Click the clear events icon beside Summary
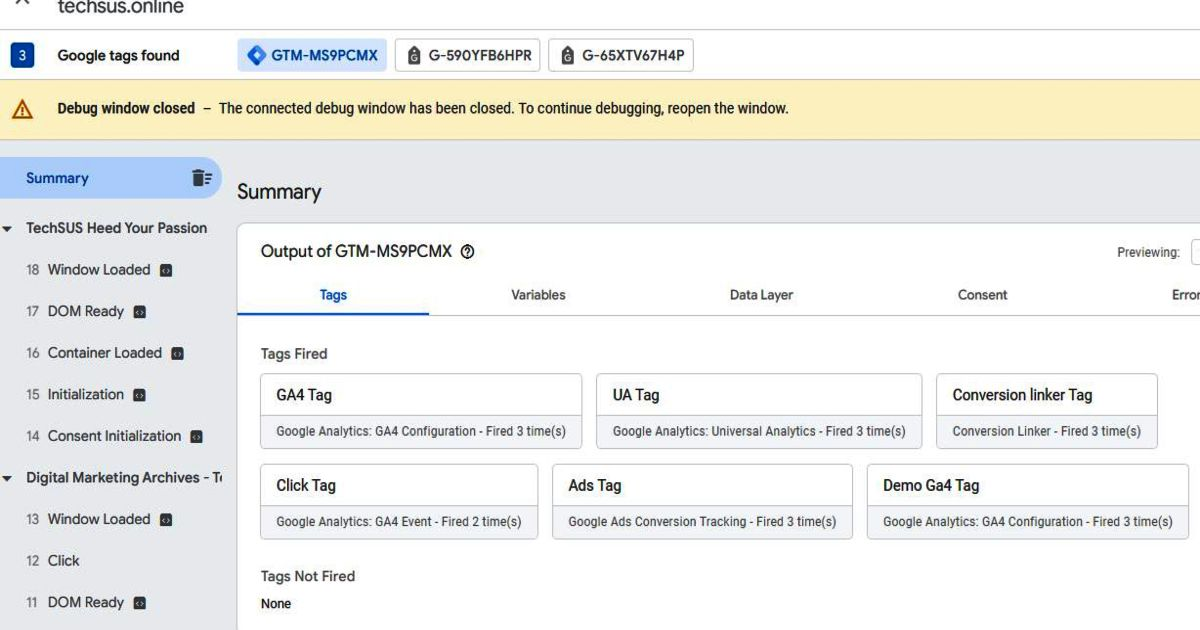This screenshot has width=1200, height=630. pos(202,178)
